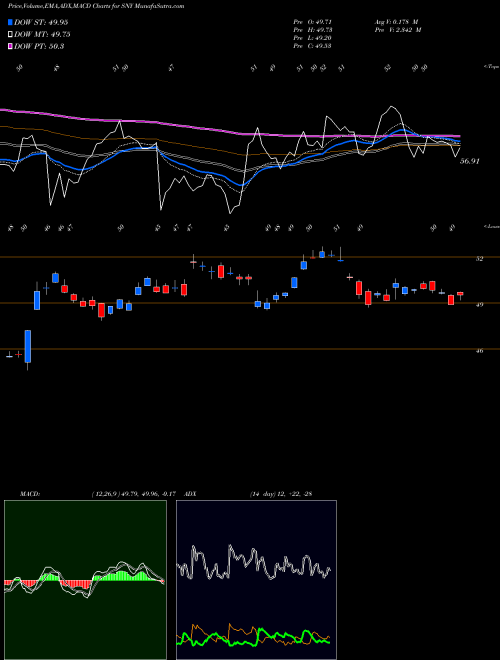500x660 pixels.
Task: Click the ADX '(14 day) 12, -22, -28' values
Action: tap(281, 494)
